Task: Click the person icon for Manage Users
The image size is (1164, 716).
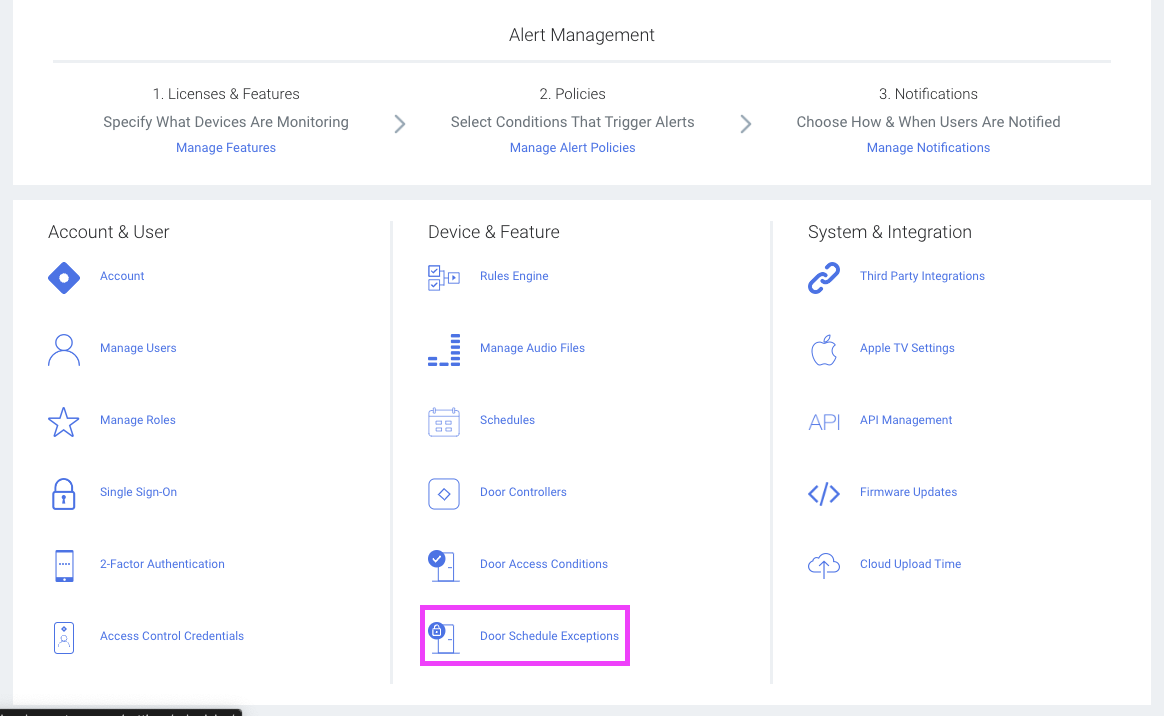Action: 63,349
